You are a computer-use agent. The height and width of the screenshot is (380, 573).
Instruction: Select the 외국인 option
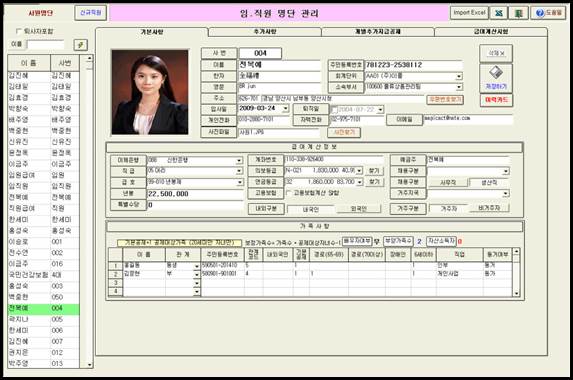pyautogui.click(x=358, y=209)
